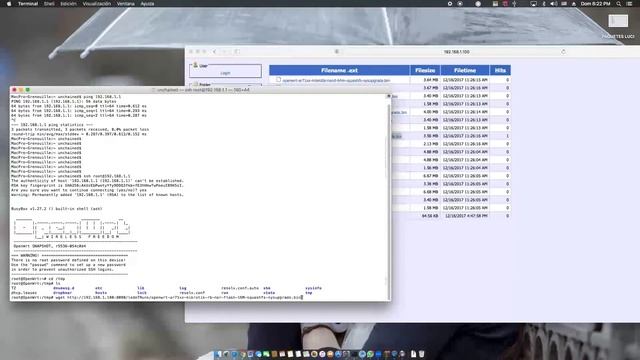Open WhatsApp from the Dock
Screen dimensions: 640x360
tap(370, 354)
